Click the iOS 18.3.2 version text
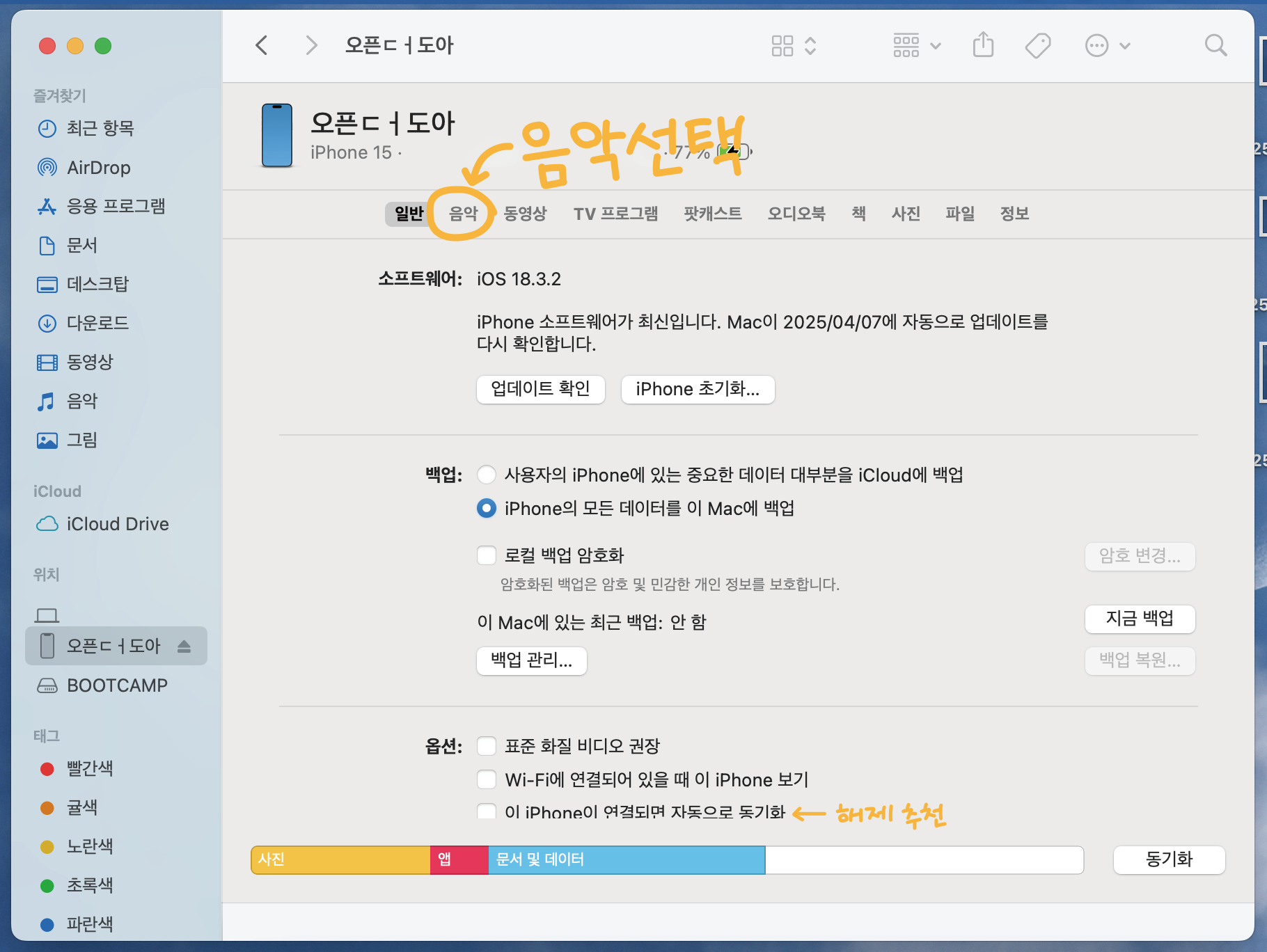The image size is (1267, 952). coord(519,279)
